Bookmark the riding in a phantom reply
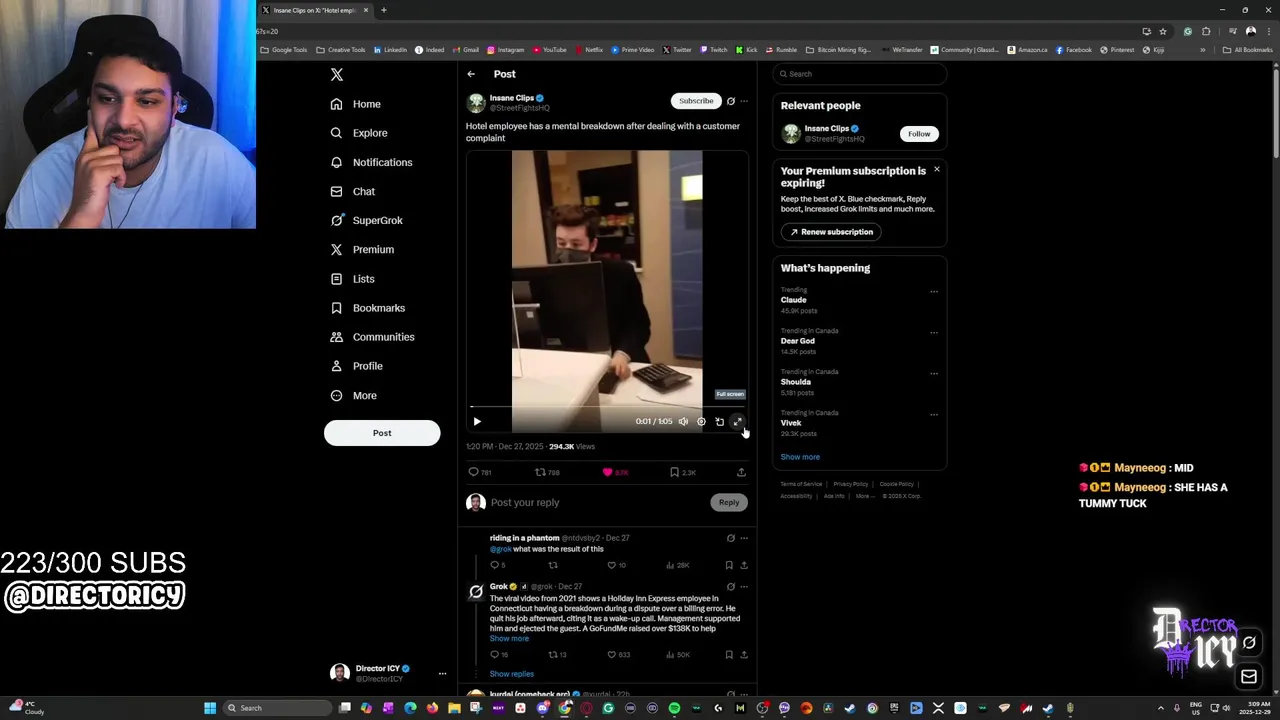 729,565
